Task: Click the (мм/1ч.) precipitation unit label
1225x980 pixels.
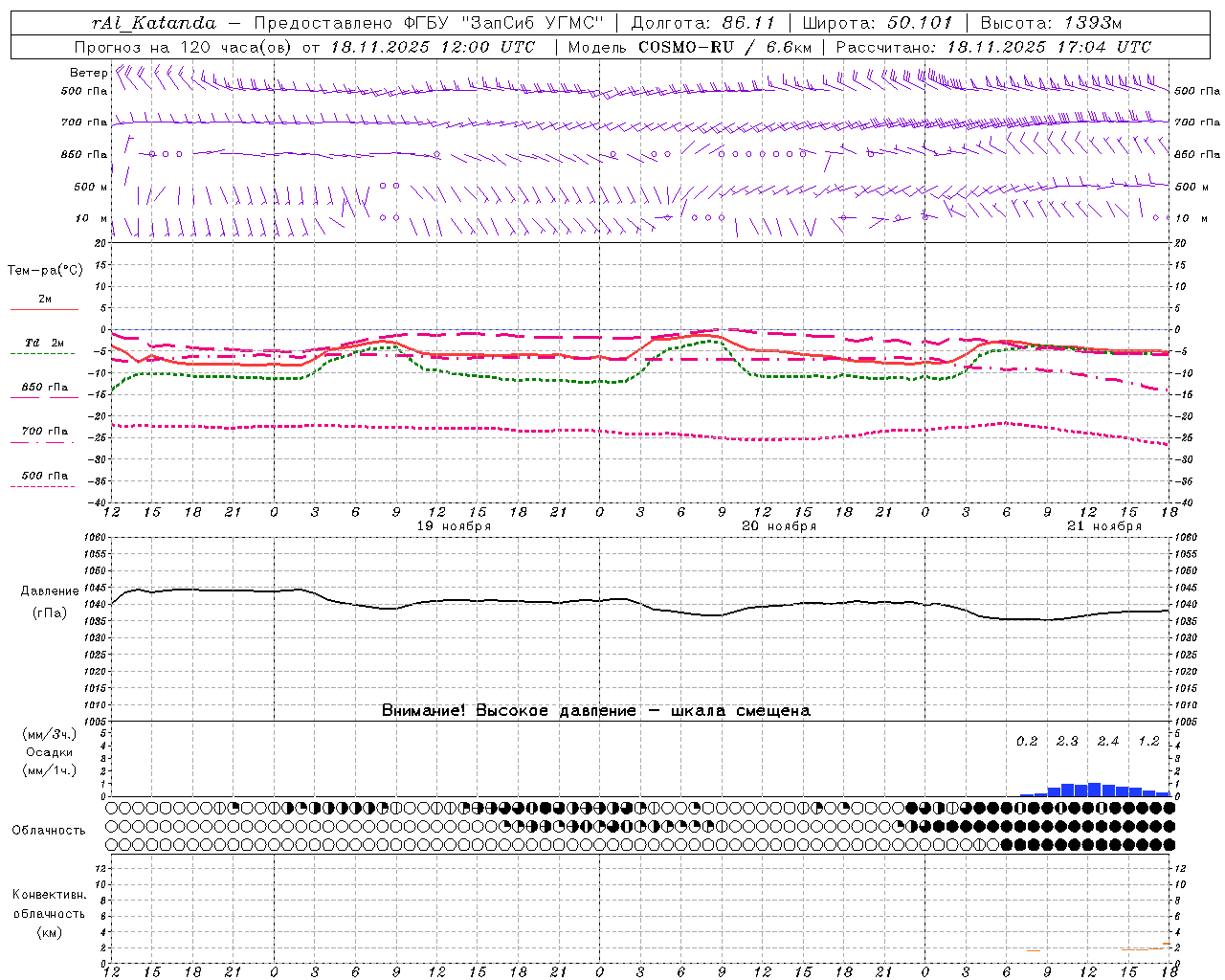Action: tap(50, 770)
